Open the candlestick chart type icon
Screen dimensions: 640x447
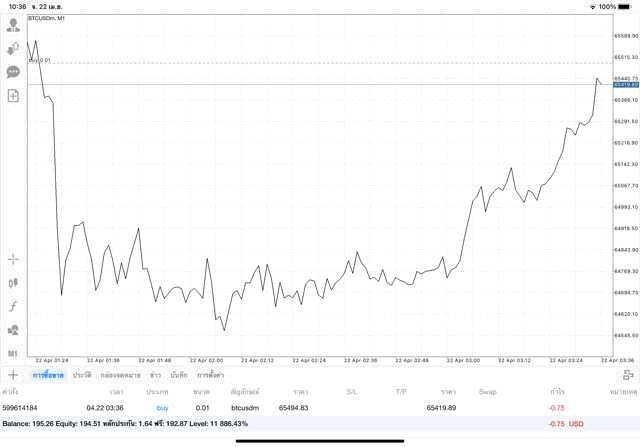[13, 283]
